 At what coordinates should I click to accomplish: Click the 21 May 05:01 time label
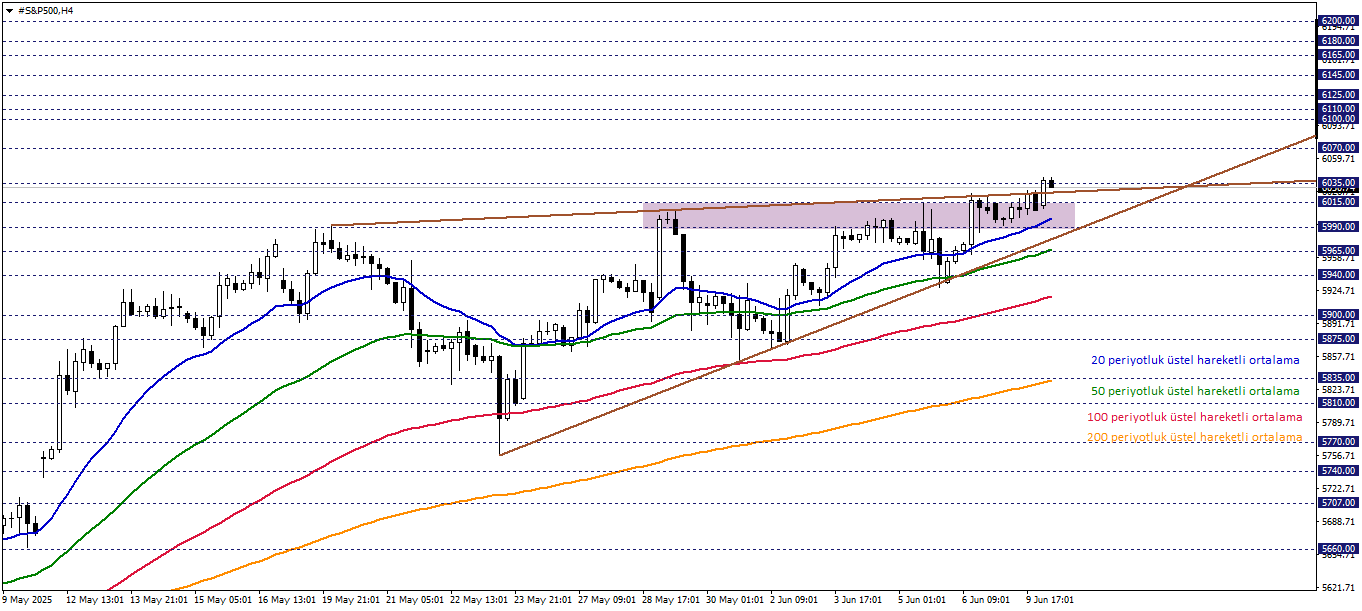point(415,601)
